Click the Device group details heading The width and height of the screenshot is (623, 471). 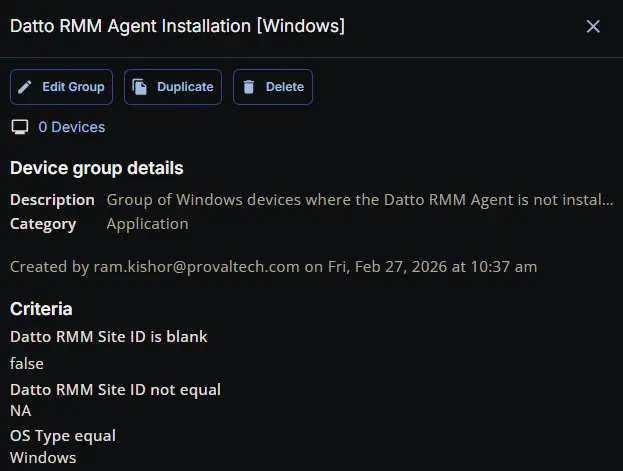coord(97,168)
